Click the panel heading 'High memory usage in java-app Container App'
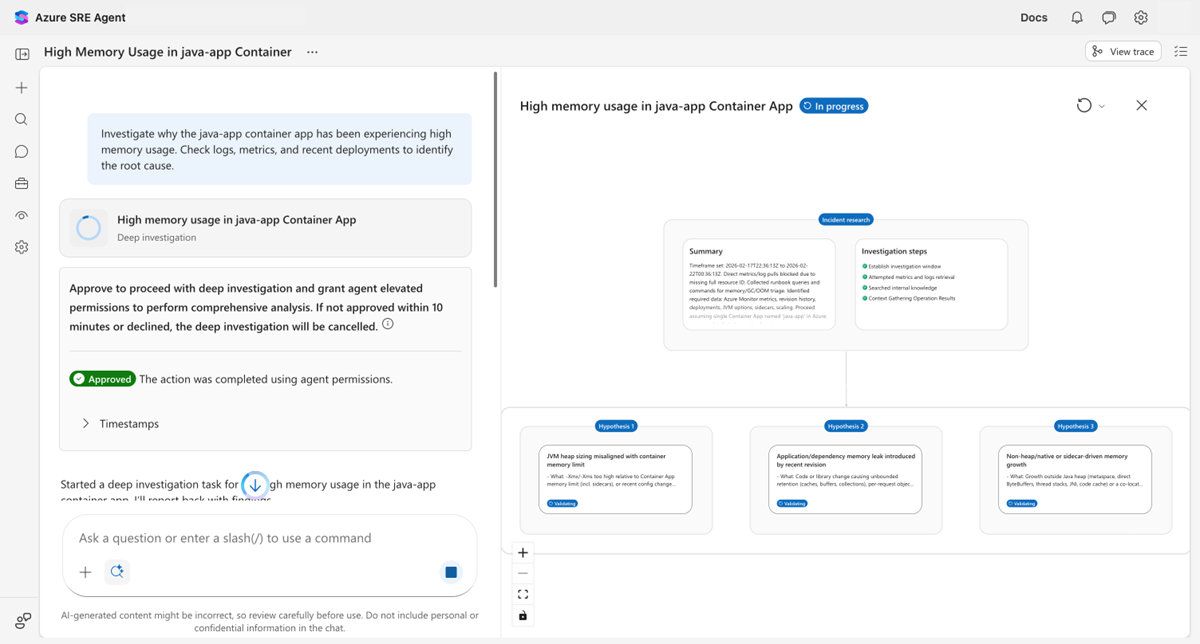 point(656,106)
